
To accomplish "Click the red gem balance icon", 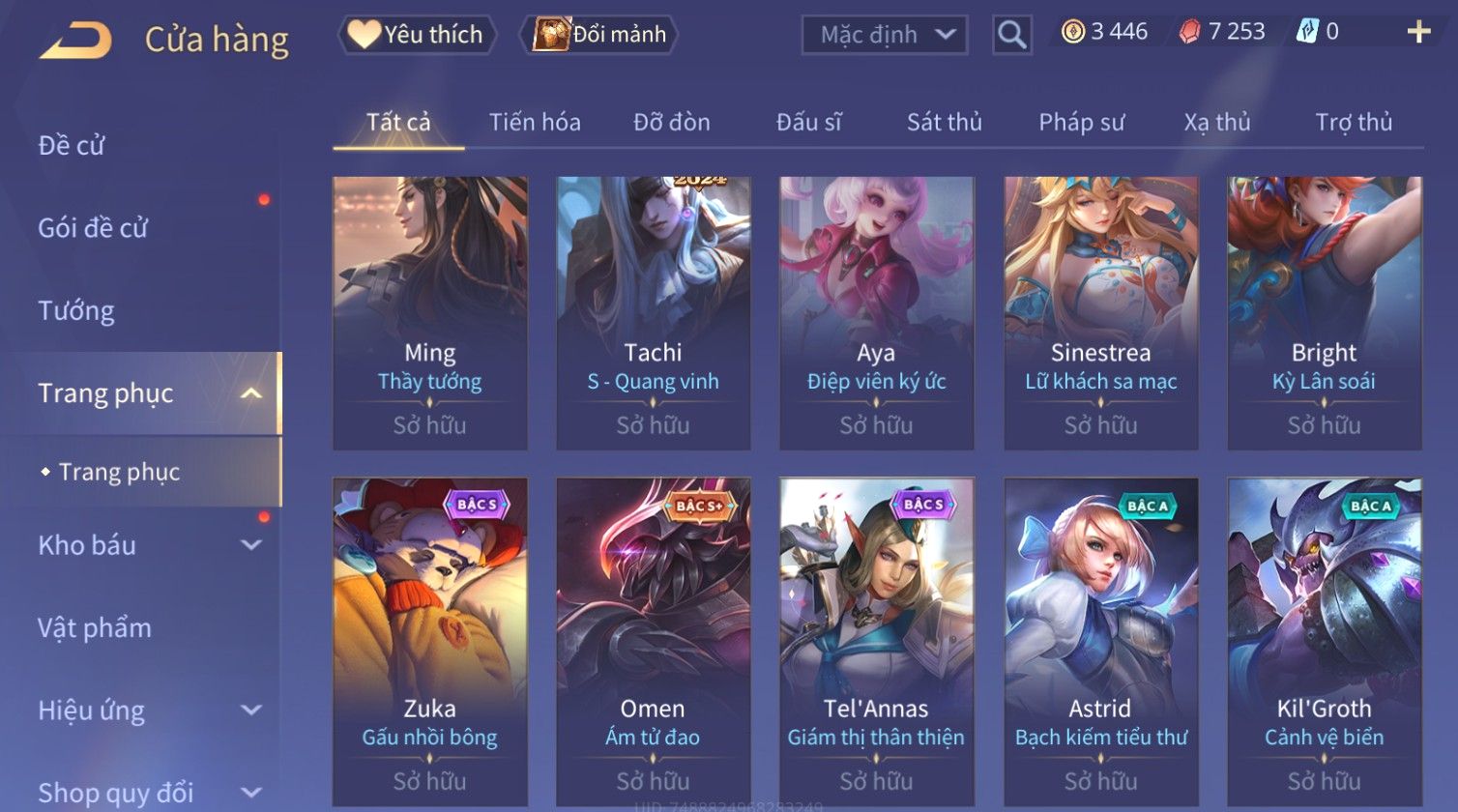I will point(1189,32).
